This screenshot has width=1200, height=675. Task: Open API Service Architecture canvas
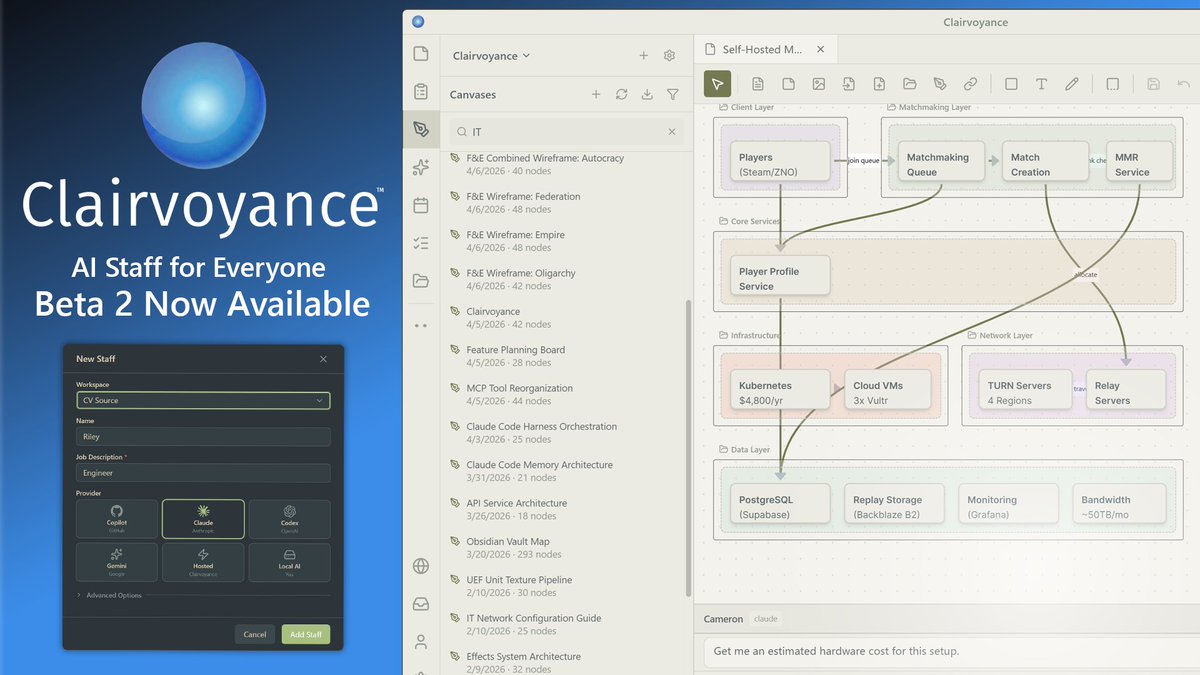566,509
